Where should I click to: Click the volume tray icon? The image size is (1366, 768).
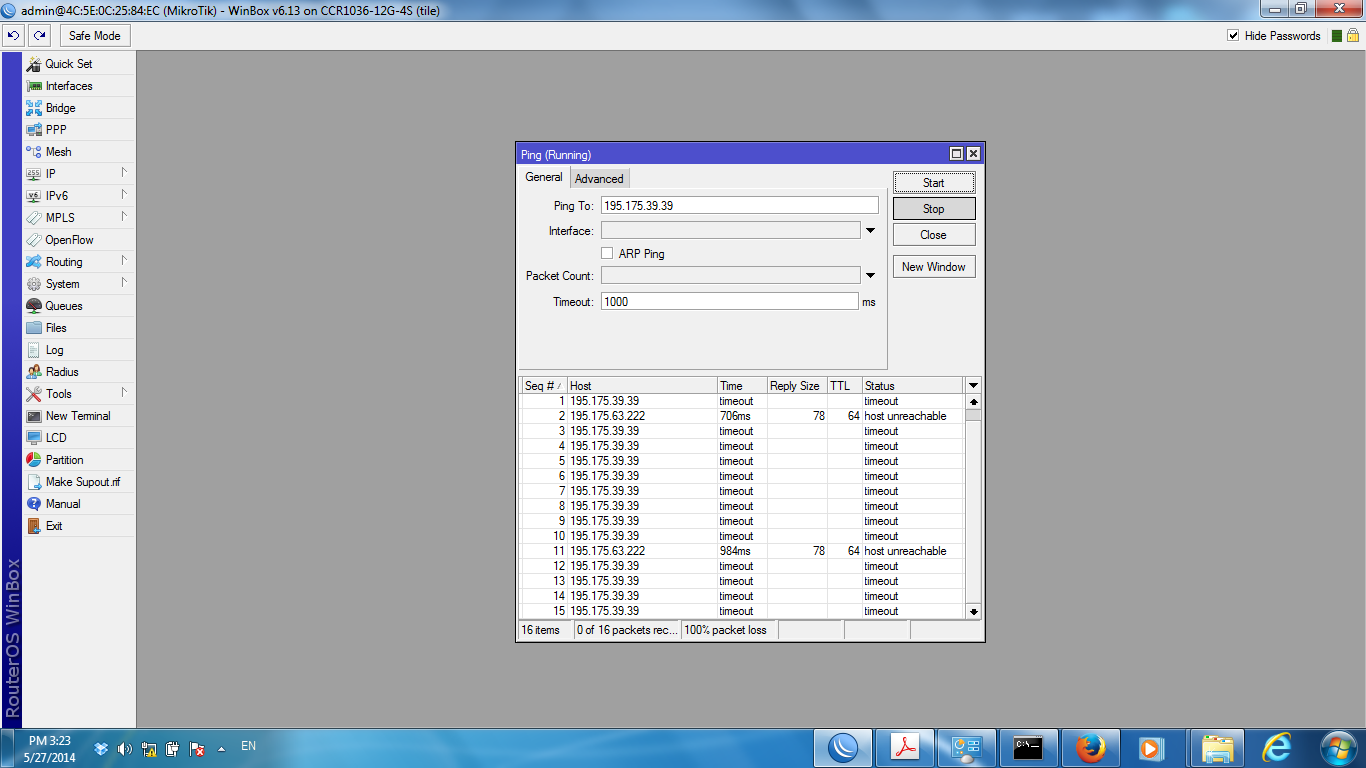[x=124, y=748]
